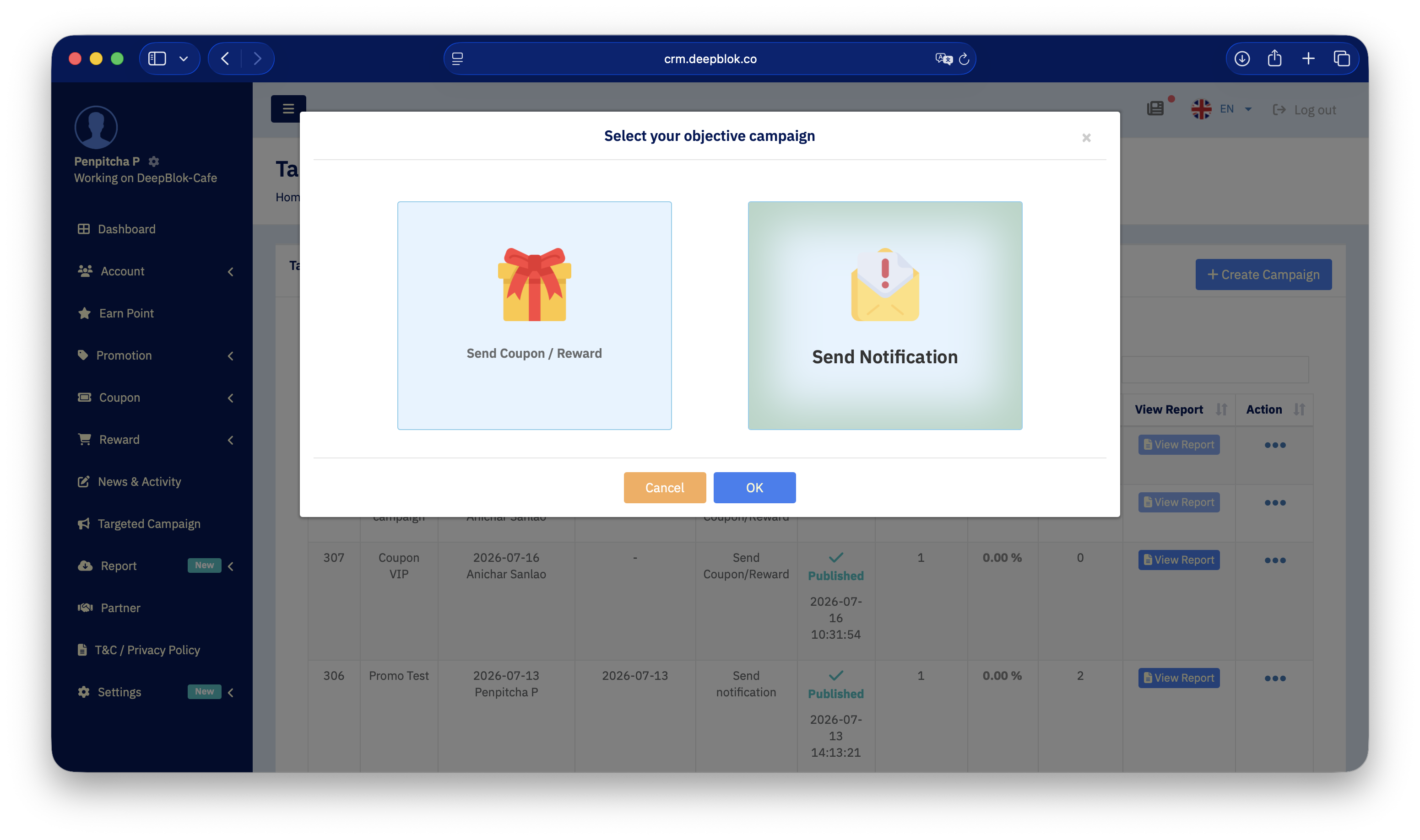Close the objective campaign dialog

click(1086, 138)
